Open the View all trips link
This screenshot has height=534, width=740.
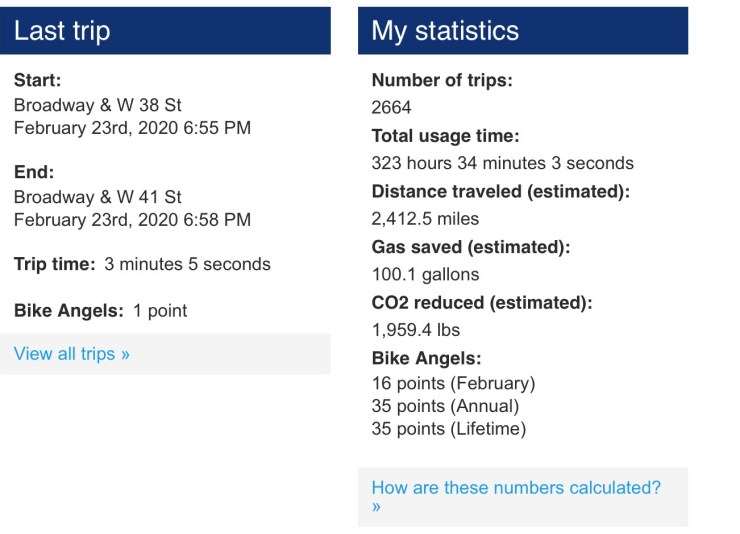(72, 354)
